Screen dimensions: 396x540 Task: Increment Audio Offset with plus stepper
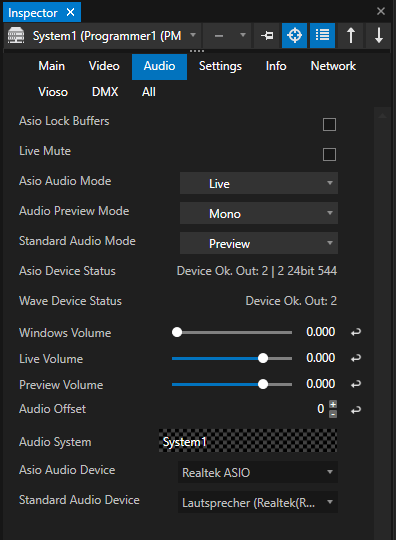333,405
